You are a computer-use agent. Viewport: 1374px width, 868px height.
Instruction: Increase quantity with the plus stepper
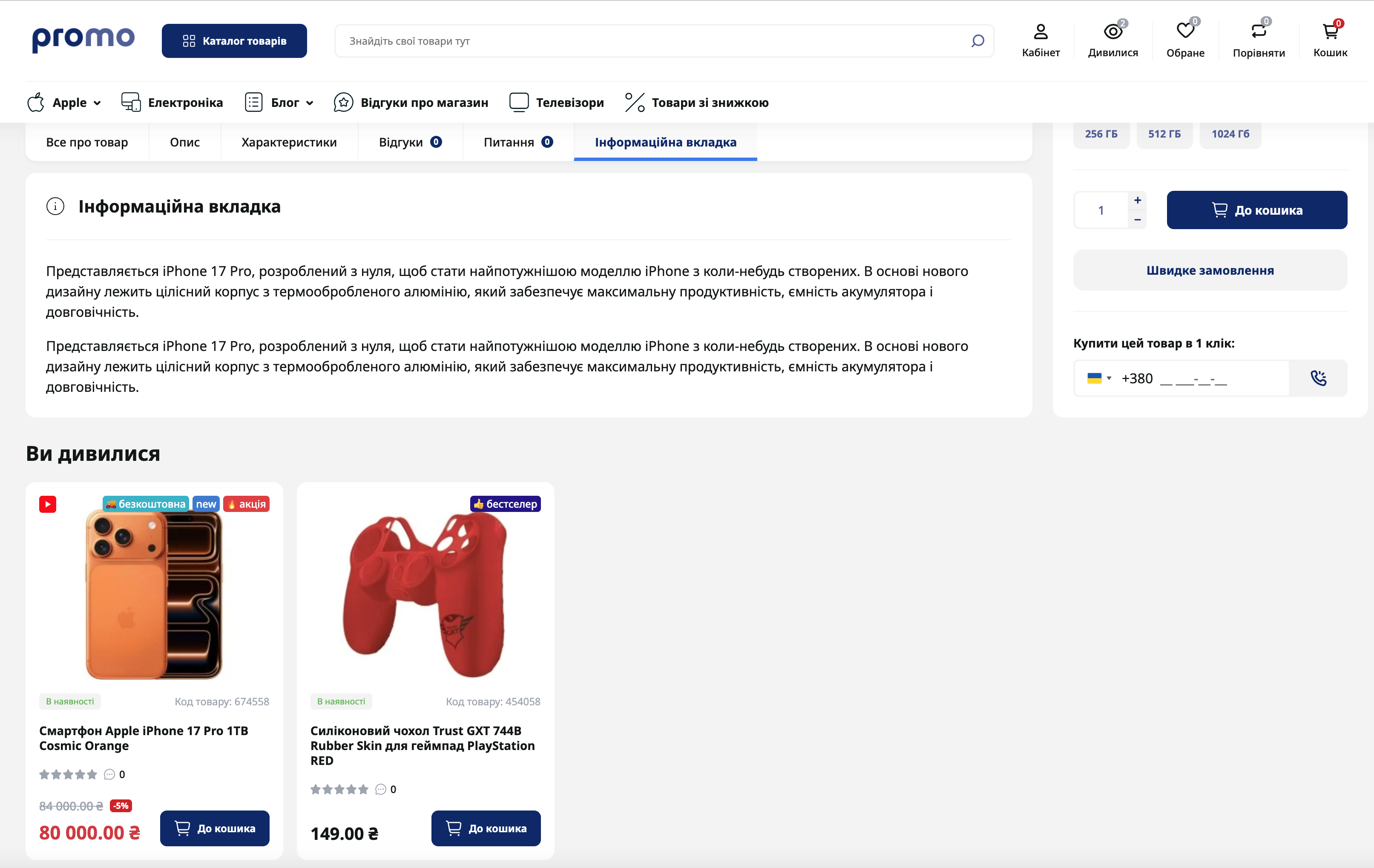click(1137, 200)
